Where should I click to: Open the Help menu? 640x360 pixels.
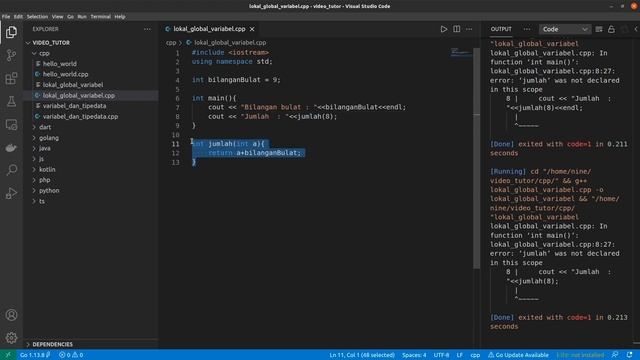coord(120,17)
